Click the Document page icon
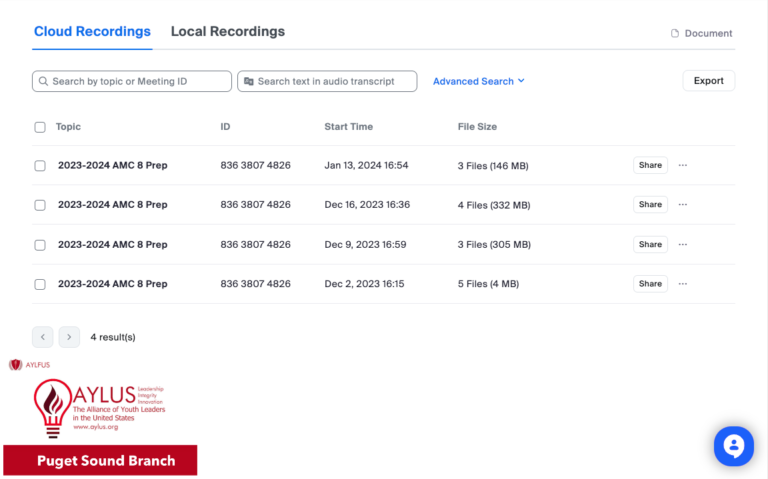Image resolution: width=768 pixels, height=479 pixels. point(675,33)
